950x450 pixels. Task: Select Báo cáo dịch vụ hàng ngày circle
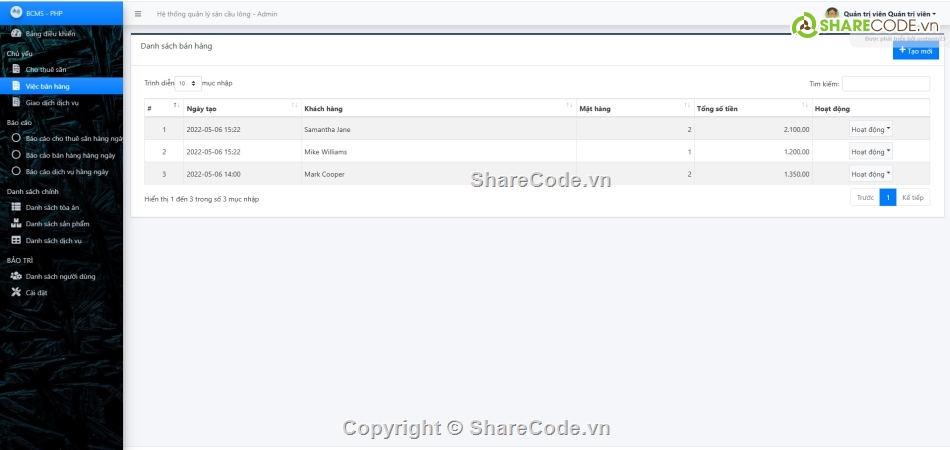tap(16, 172)
